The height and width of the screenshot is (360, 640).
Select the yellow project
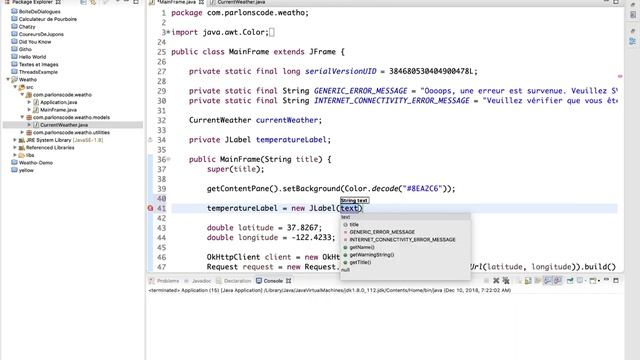pos(26,170)
